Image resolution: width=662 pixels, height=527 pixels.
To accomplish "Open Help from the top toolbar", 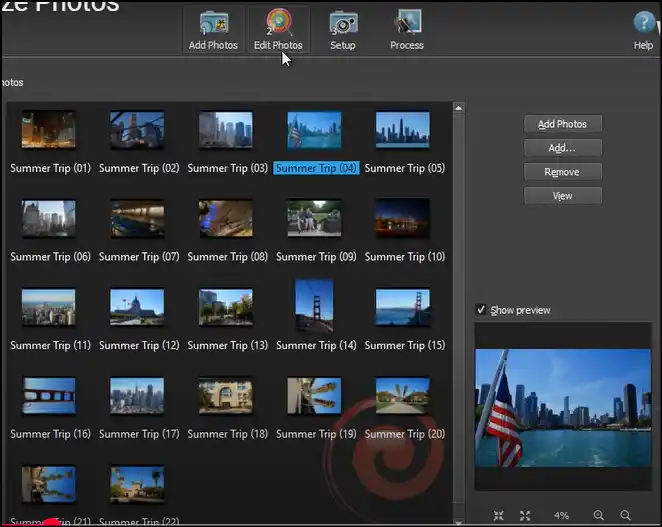I will click(643, 30).
